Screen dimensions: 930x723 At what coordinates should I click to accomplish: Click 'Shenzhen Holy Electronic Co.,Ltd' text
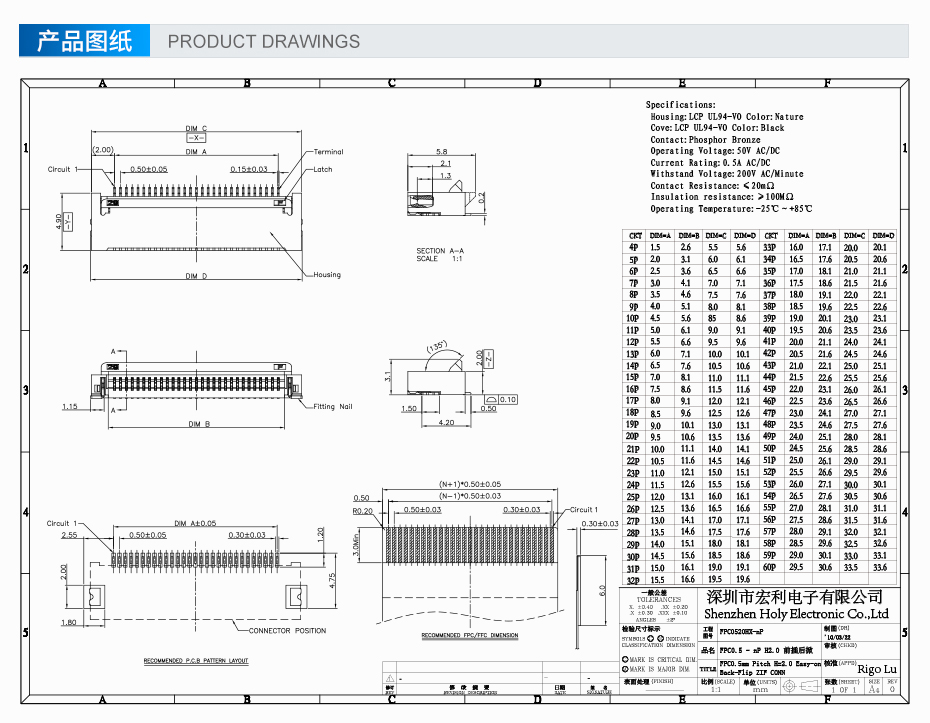[796, 614]
